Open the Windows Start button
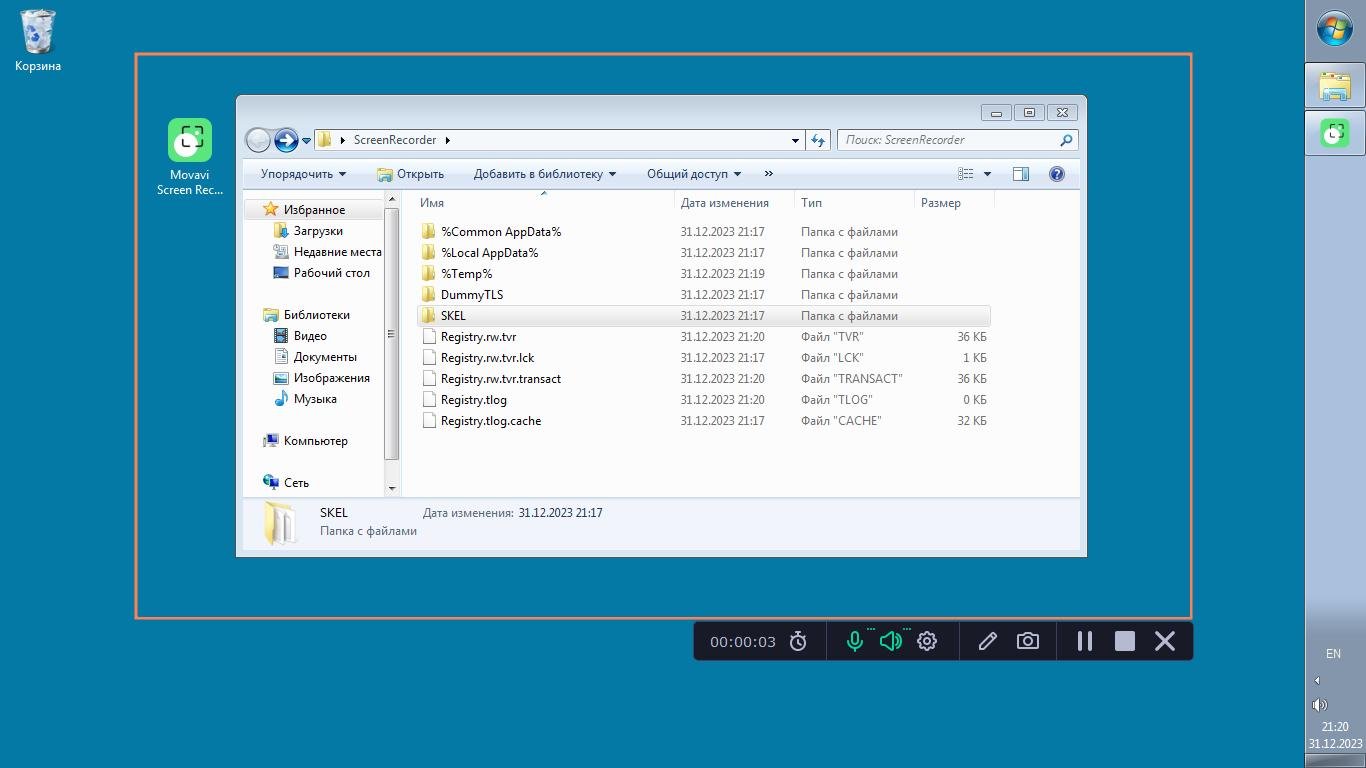The height and width of the screenshot is (768, 1366). (x=1335, y=29)
